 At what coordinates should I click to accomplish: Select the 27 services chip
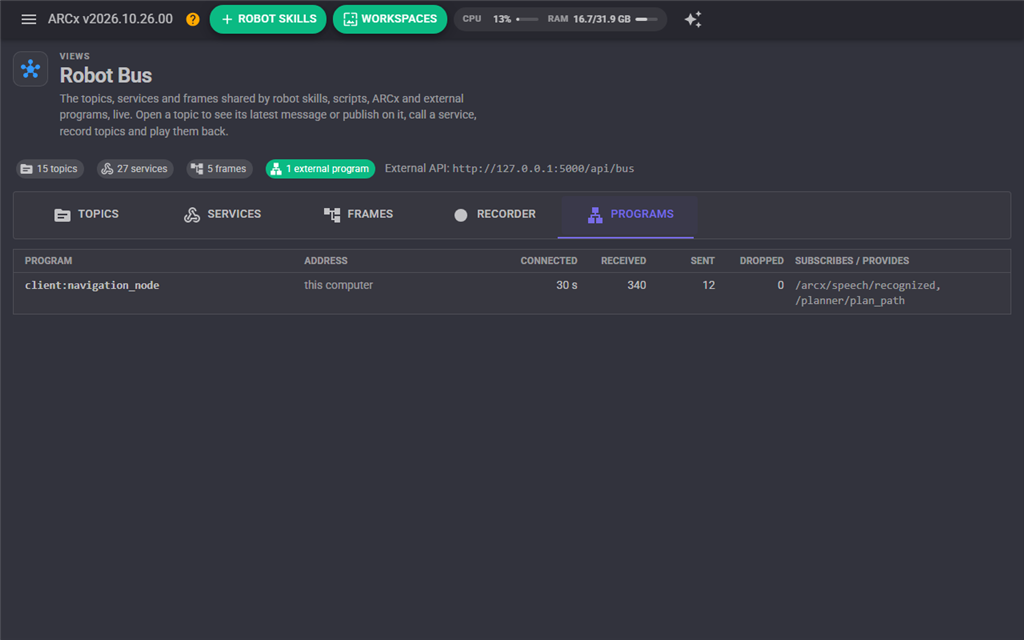pos(135,168)
